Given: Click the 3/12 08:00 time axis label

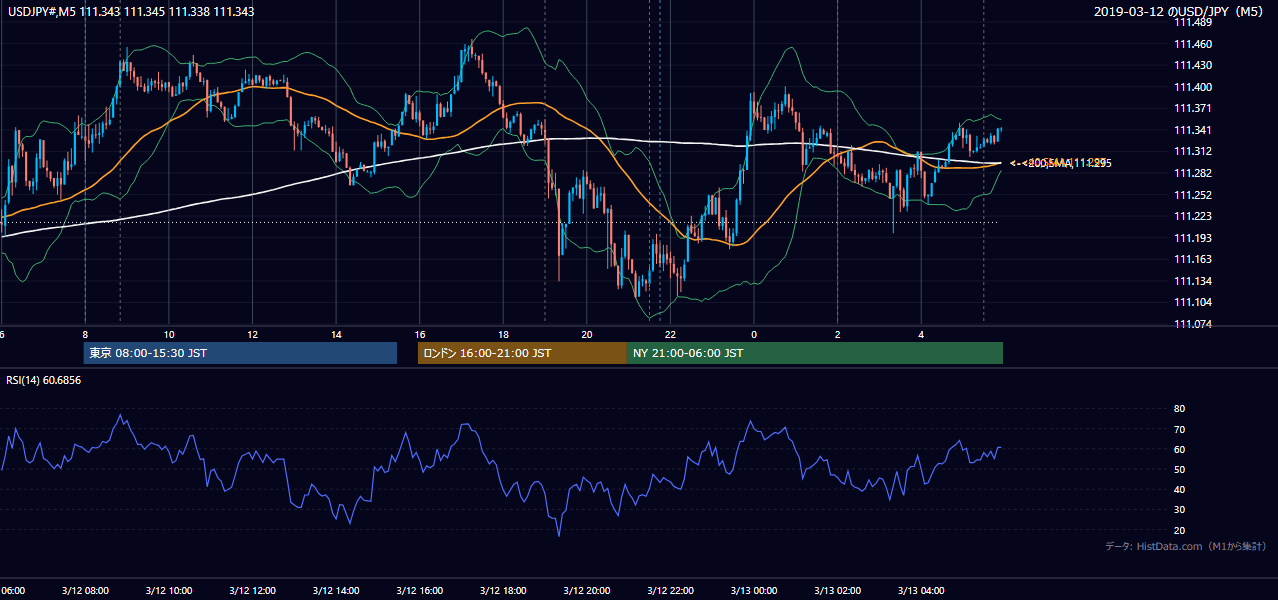Looking at the screenshot, I should pos(84,591).
